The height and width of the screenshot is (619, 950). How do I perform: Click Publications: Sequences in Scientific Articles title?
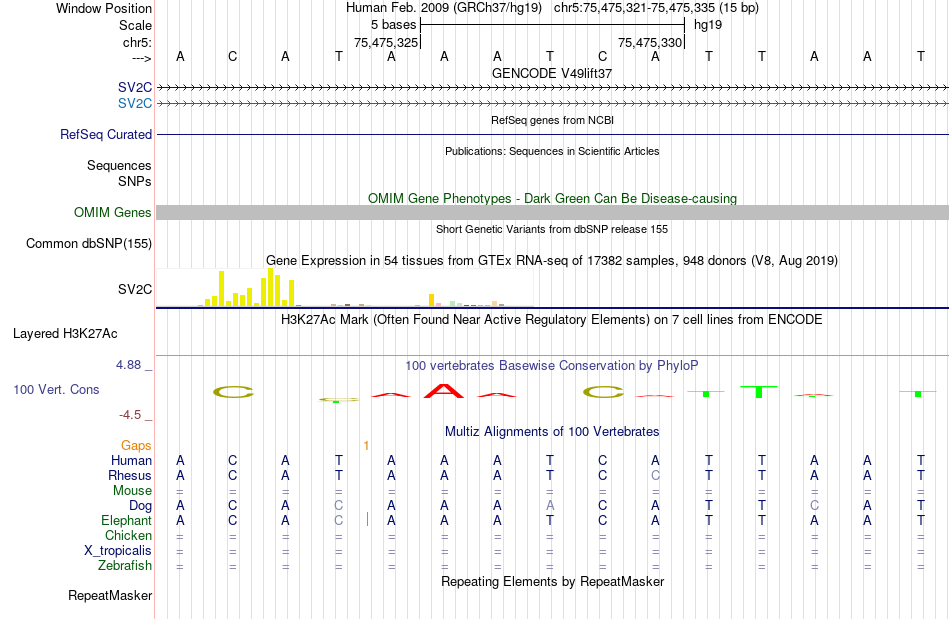(x=552, y=151)
